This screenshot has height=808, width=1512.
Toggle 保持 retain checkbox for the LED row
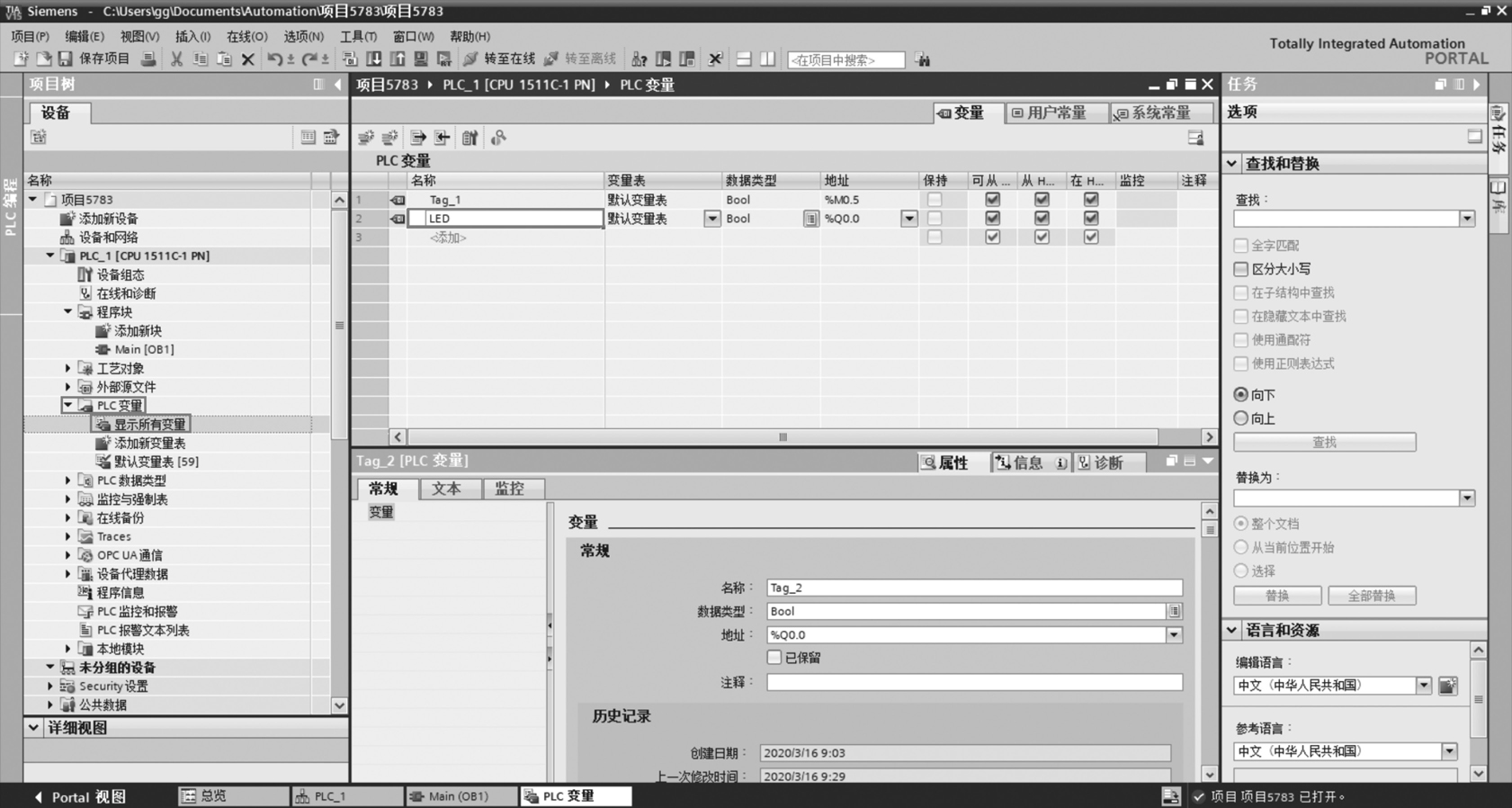[935, 219]
